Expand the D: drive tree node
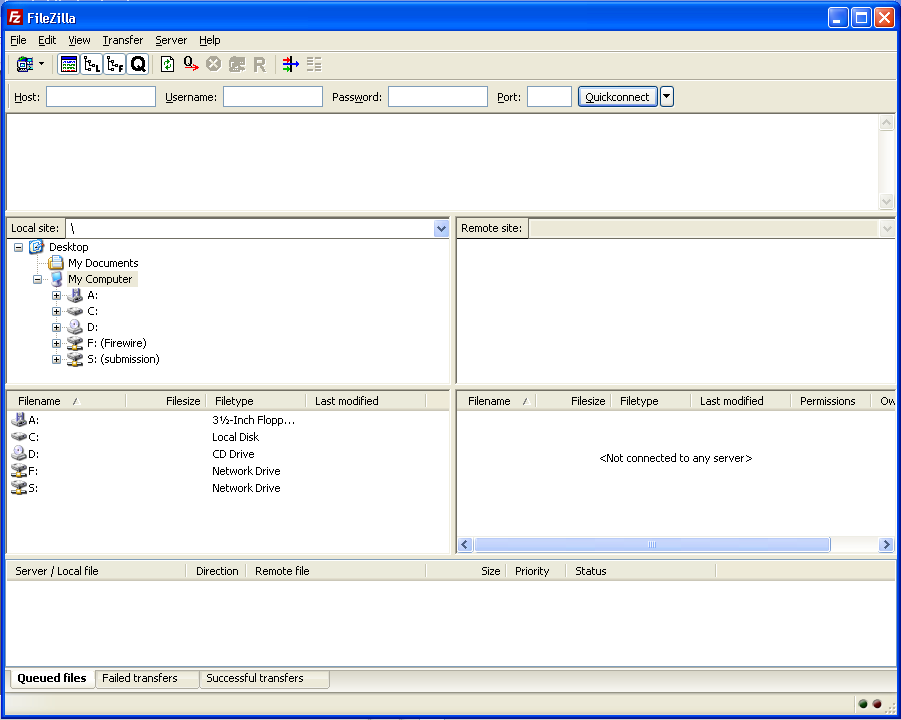The width and height of the screenshot is (901, 720). [56, 328]
